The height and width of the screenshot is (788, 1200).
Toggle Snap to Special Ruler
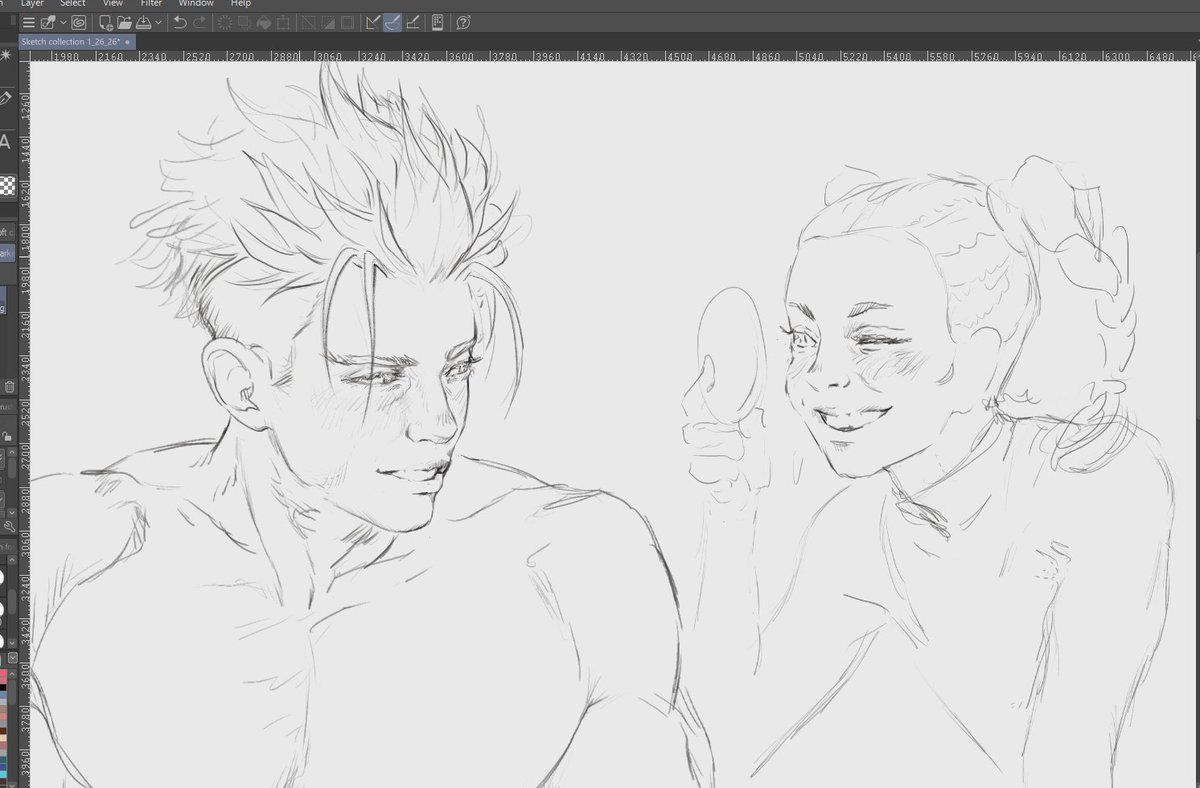click(393, 22)
